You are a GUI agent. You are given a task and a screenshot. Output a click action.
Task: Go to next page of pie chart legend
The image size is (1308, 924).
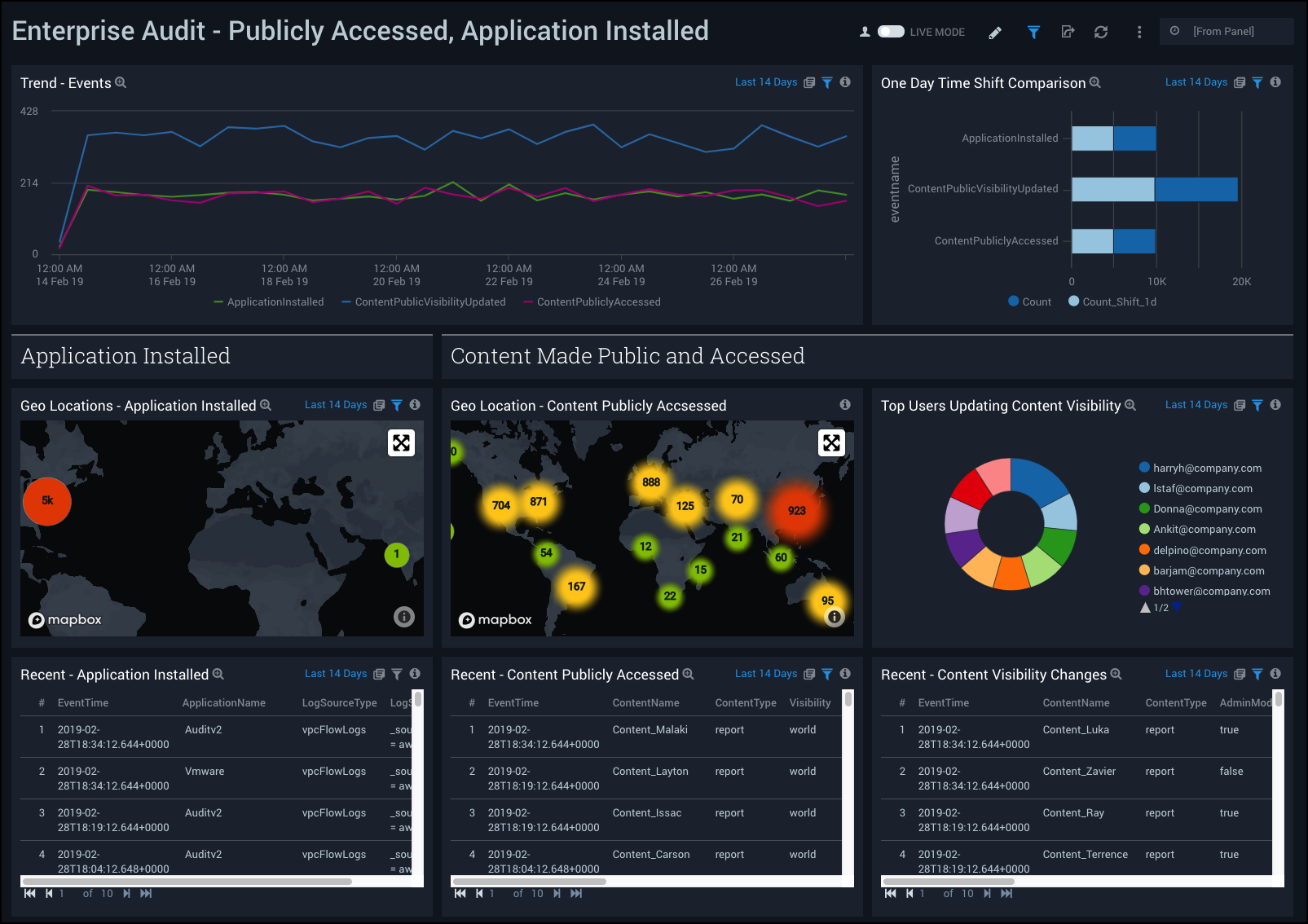coord(1177,608)
